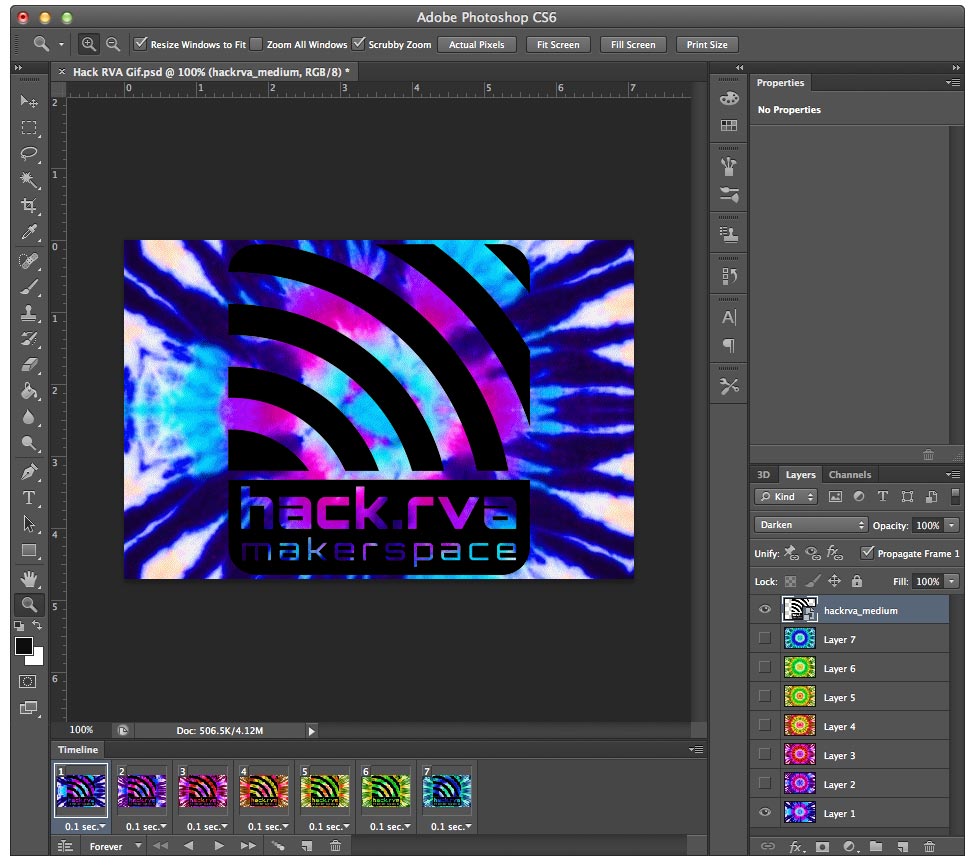Screen dimensions: 975x866
Task: Open the Character panel icon
Action: [x=729, y=318]
